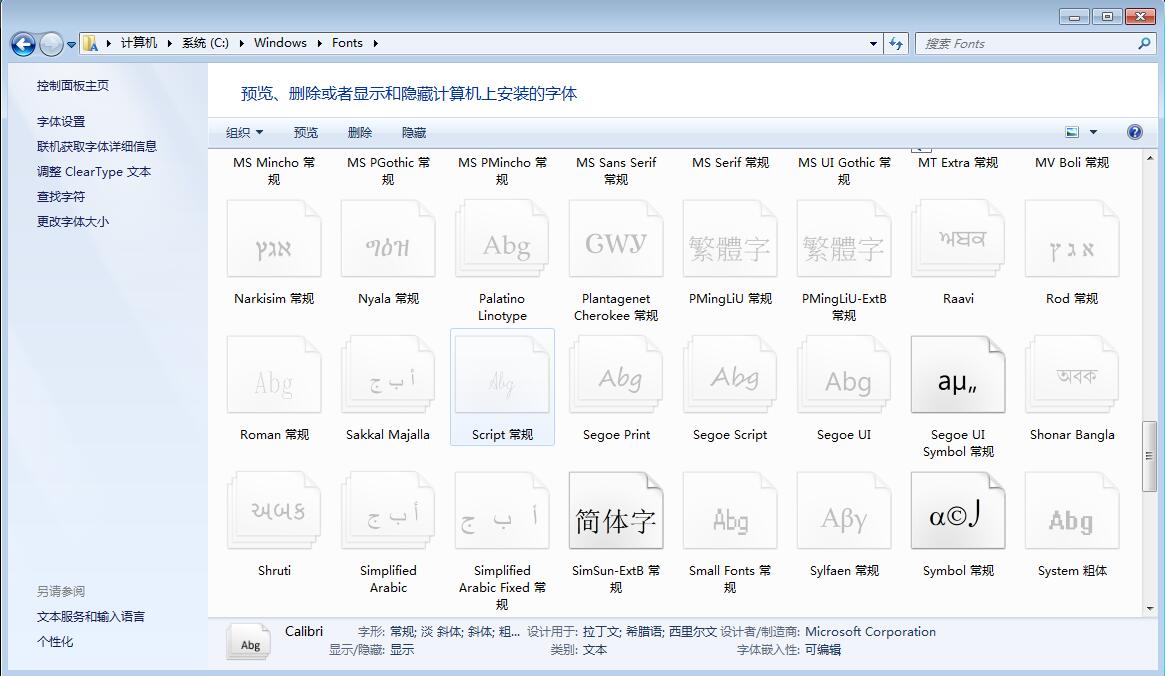Screen dimensions: 1165x676
Task: Select the Shruti font icon
Action: 274,511
